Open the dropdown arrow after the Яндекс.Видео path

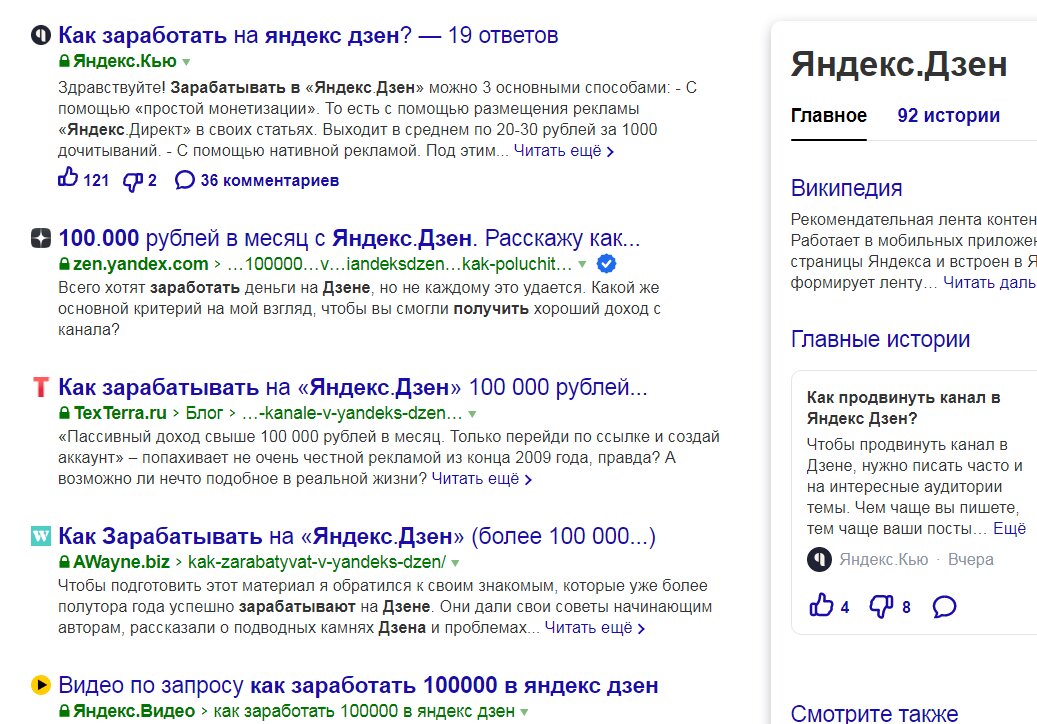pyautogui.click(x=524, y=712)
